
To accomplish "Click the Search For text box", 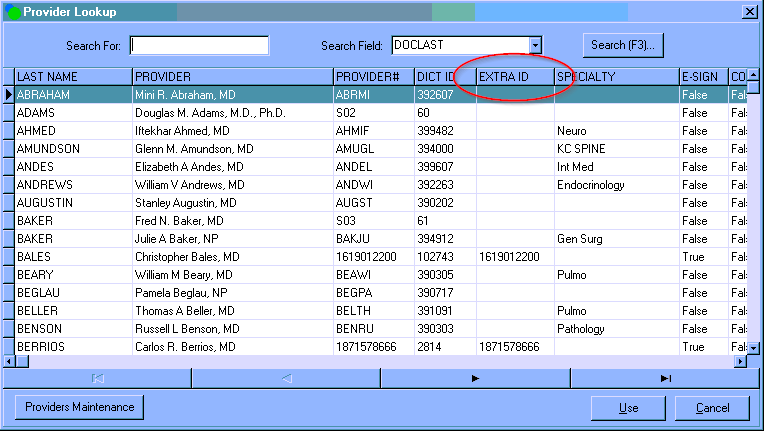I will click(199, 45).
